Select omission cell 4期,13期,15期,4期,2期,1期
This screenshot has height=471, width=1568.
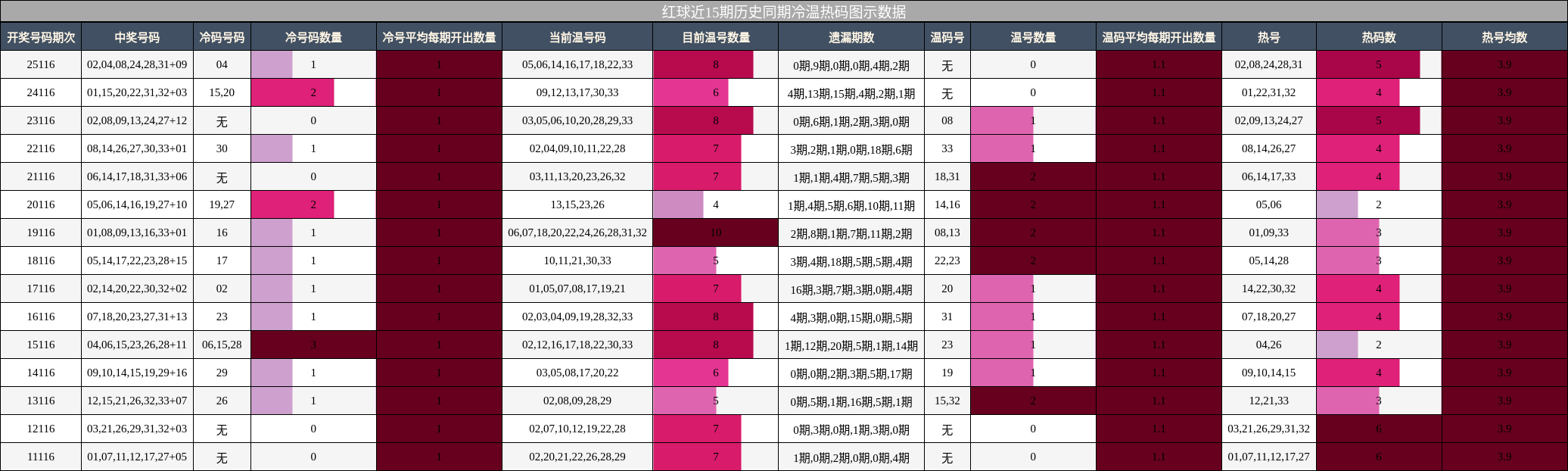click(x=851, y=92)
